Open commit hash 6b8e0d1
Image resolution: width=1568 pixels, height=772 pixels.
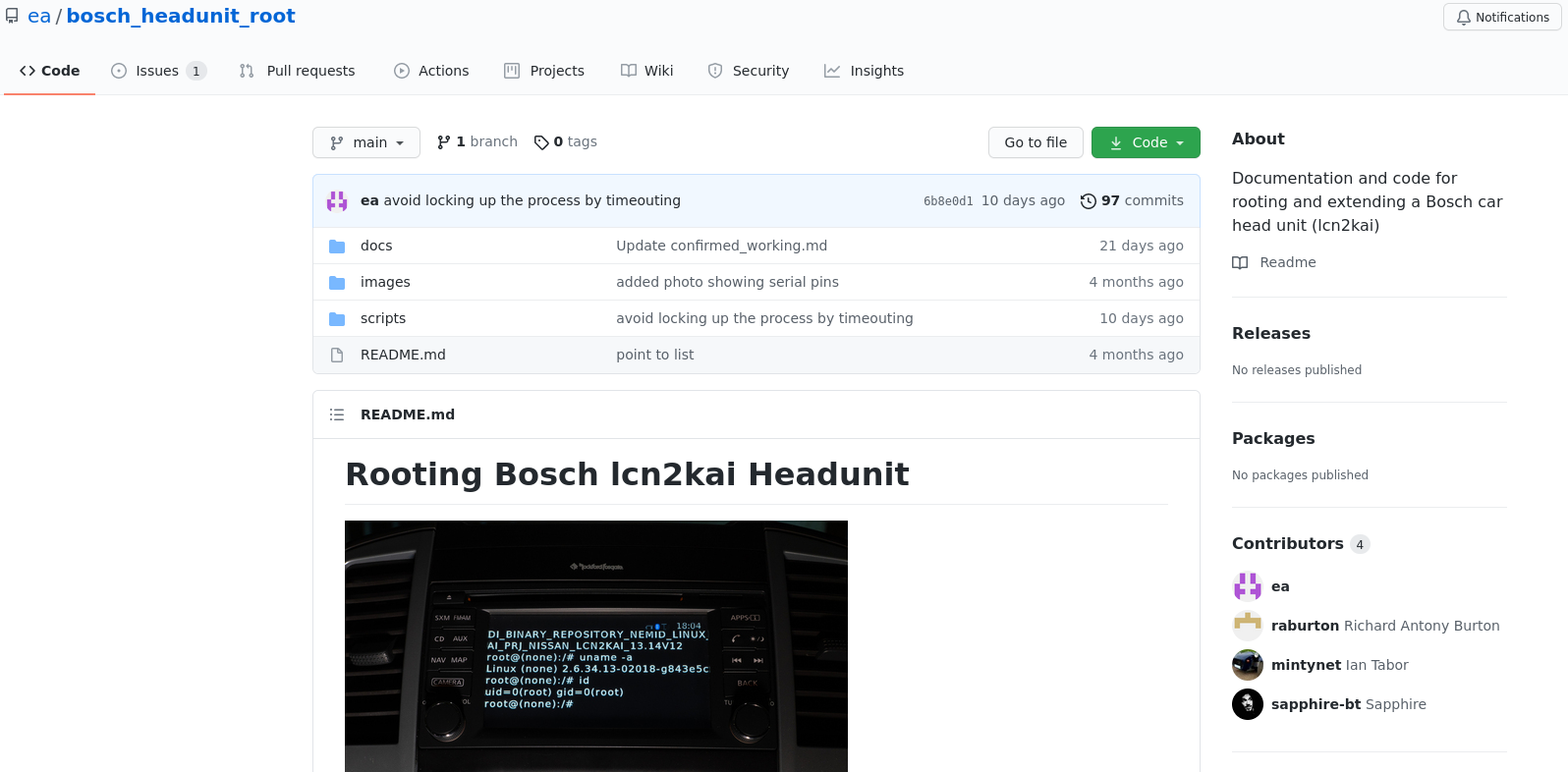click(948, 201)
